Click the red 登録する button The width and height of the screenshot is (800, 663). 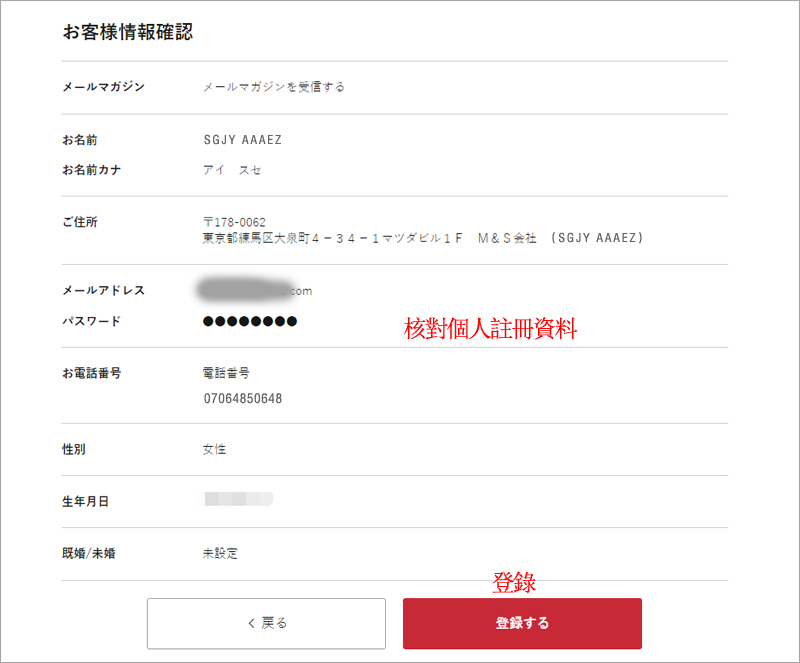coord(522,623)
